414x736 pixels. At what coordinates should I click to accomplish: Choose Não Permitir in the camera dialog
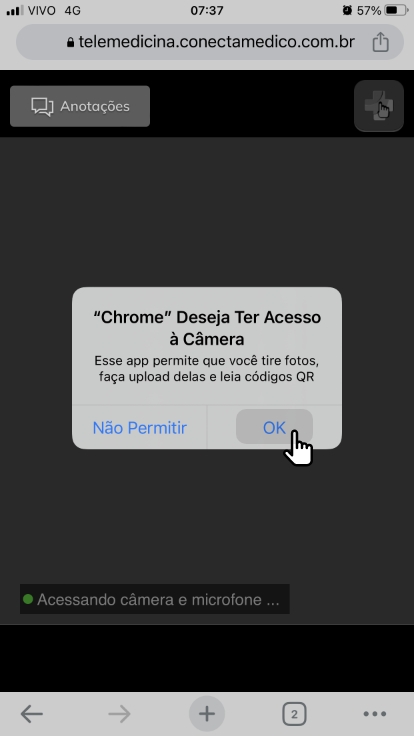point(139,428)
